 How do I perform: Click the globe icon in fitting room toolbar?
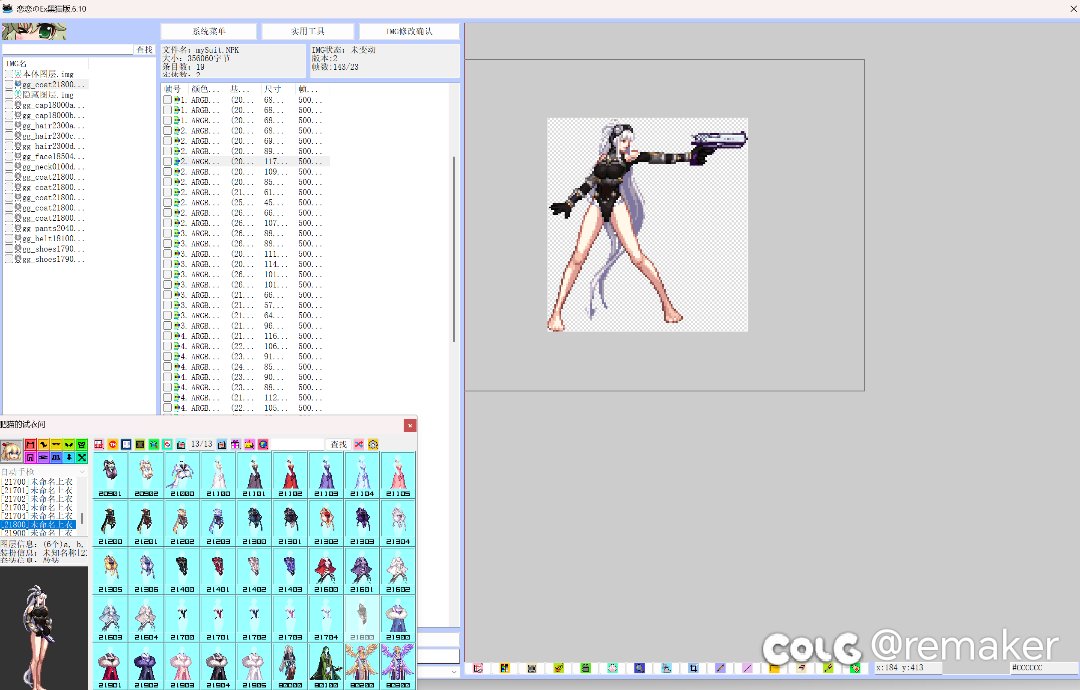[263, 444]
